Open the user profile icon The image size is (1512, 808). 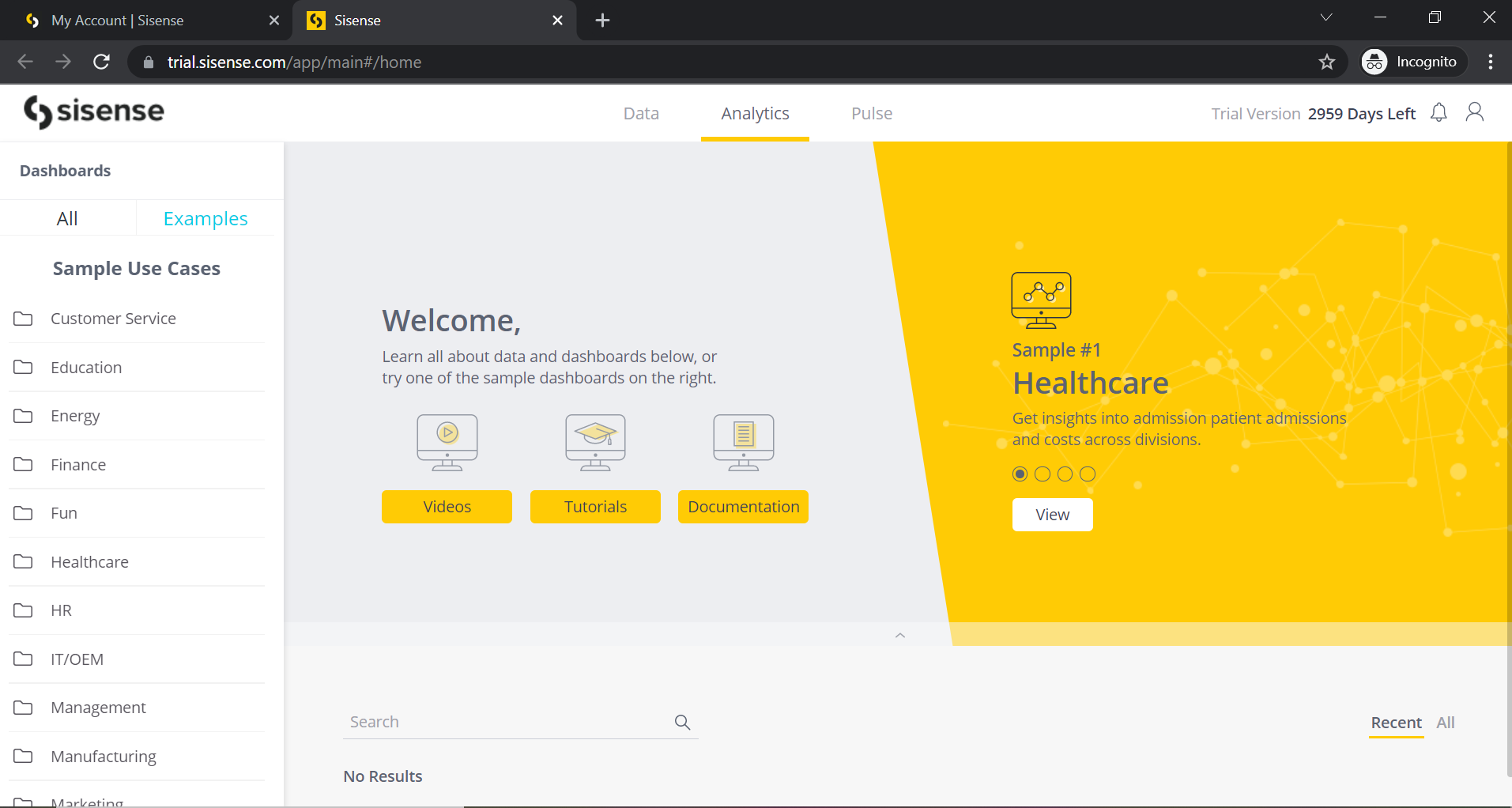click(1474, 112)
